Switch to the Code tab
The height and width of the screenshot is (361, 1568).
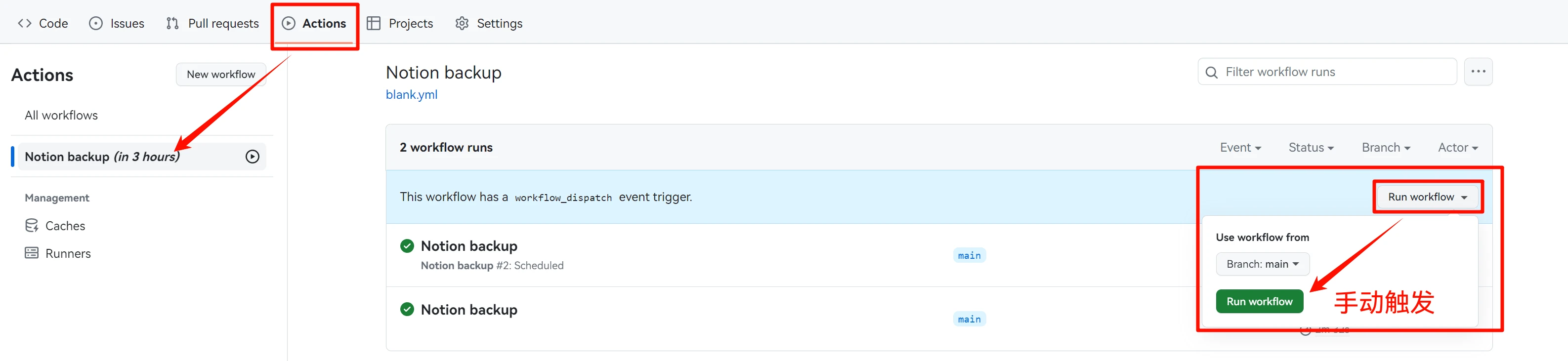tap(42, 23)
